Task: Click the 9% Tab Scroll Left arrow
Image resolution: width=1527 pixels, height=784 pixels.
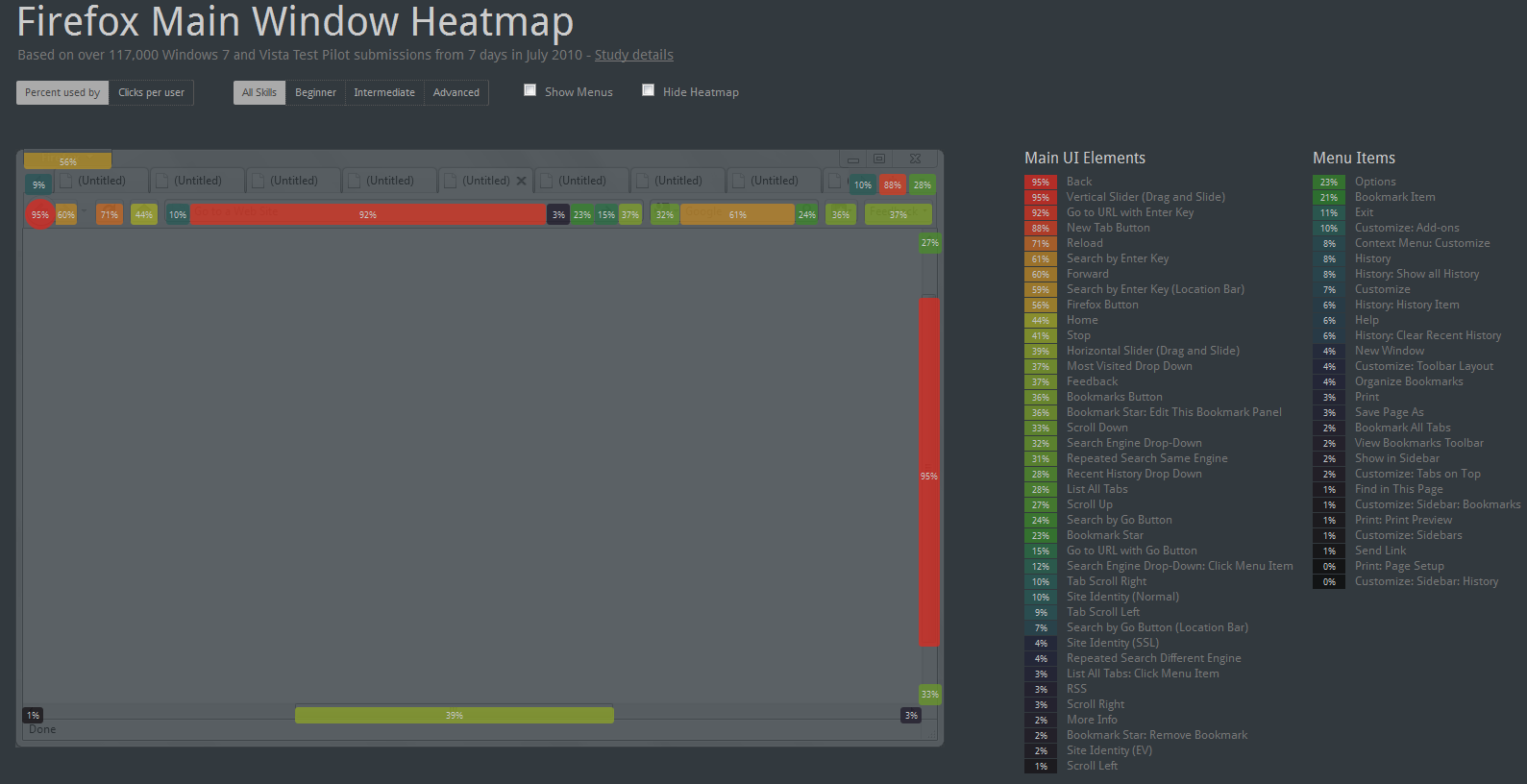Action: [x=38, y=184]
